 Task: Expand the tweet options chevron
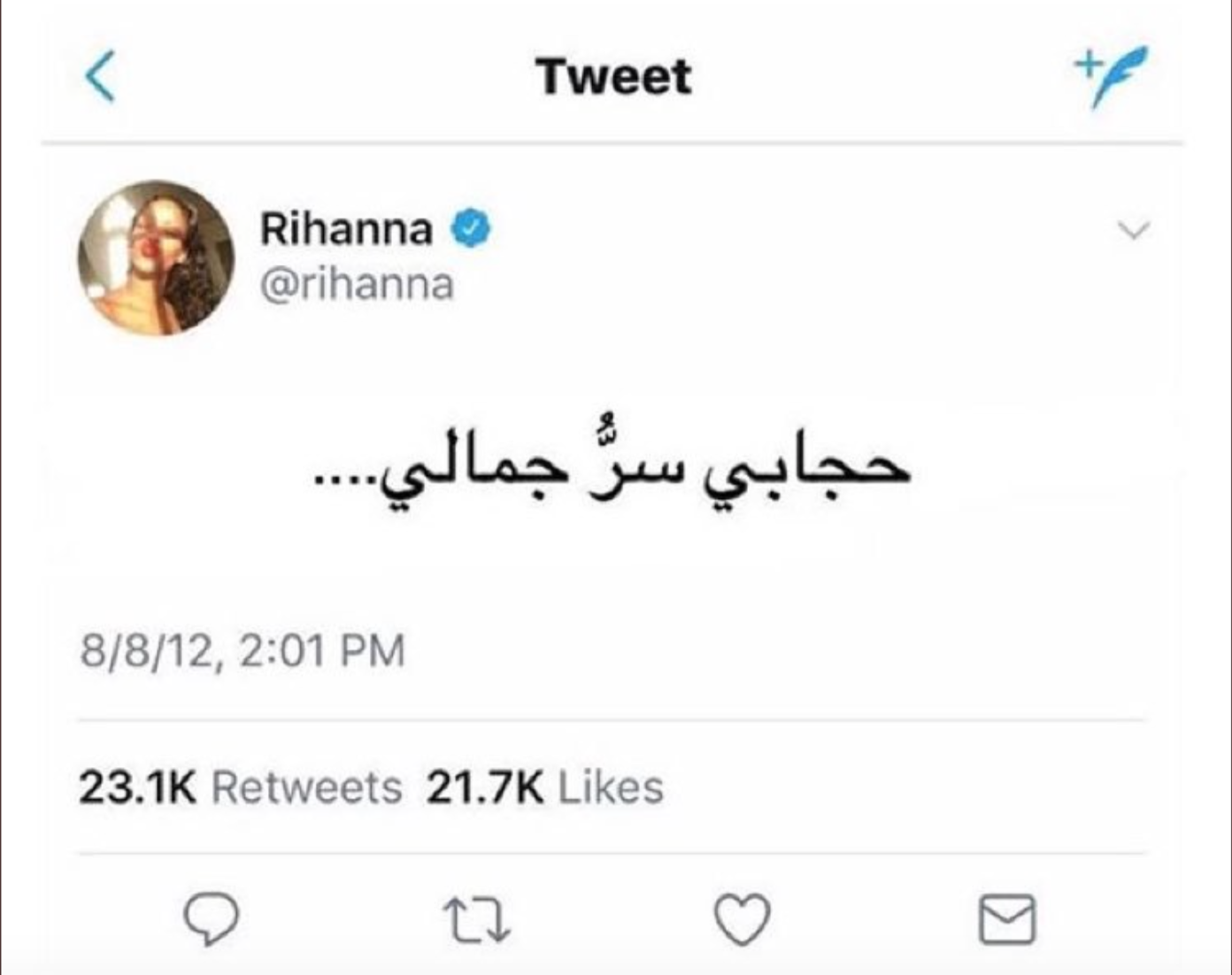click(x=1134, y=230)
